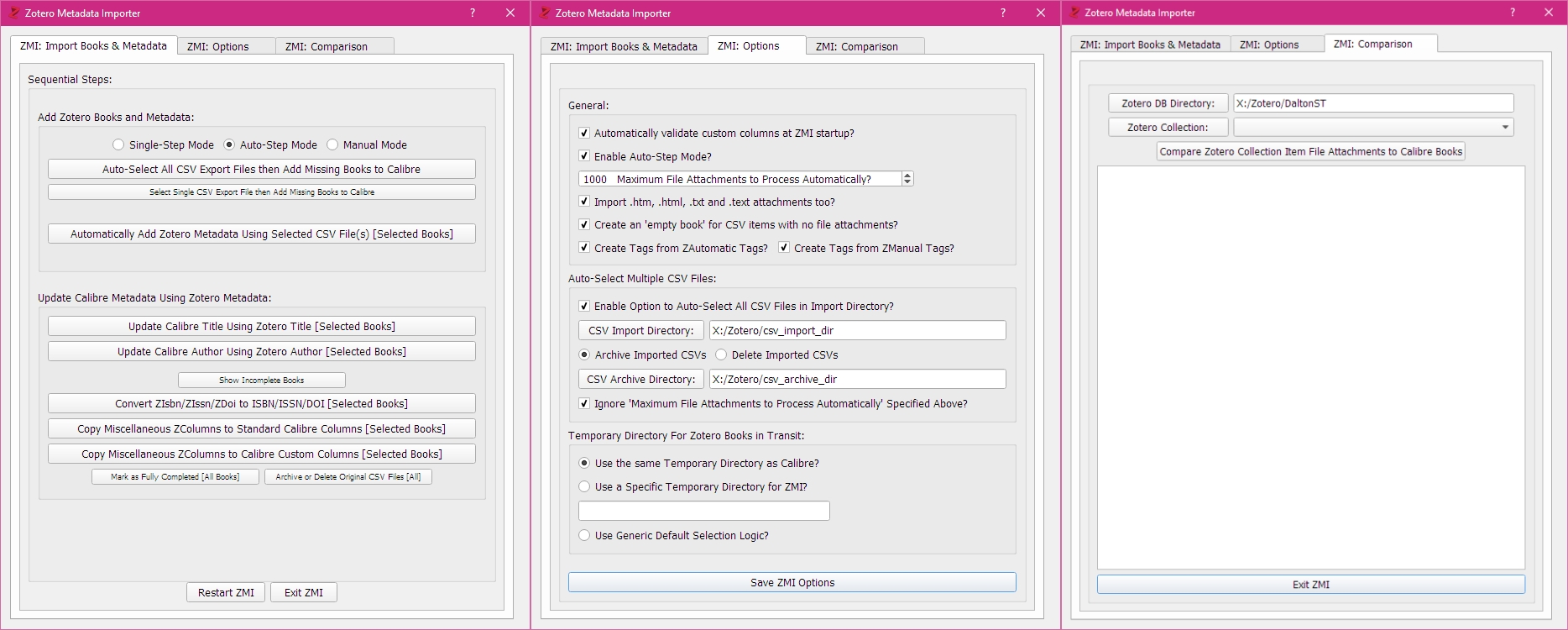Click the Zotero app icon in right window title bar
The height and width of the screenshot is (630, 1568).
[x=1074, y=13]
